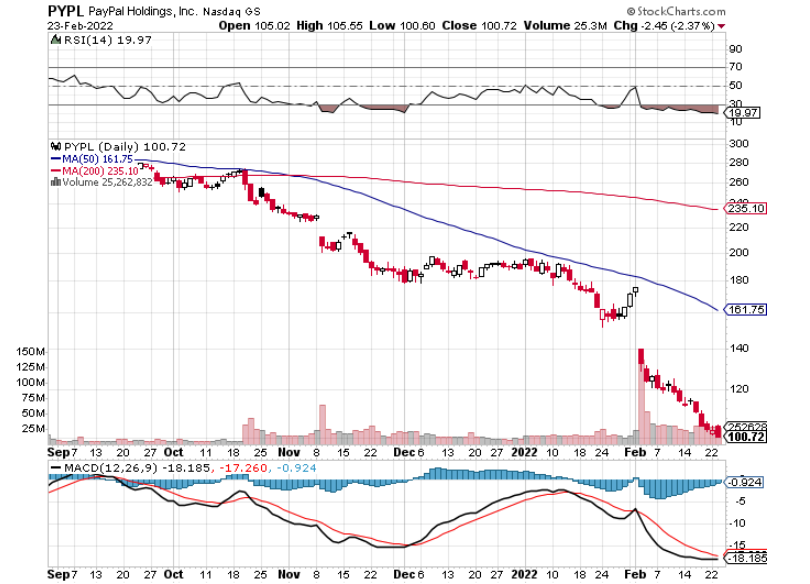Click the 140 label on price axis
Screen dimensions: 810x584
point(739,349)
